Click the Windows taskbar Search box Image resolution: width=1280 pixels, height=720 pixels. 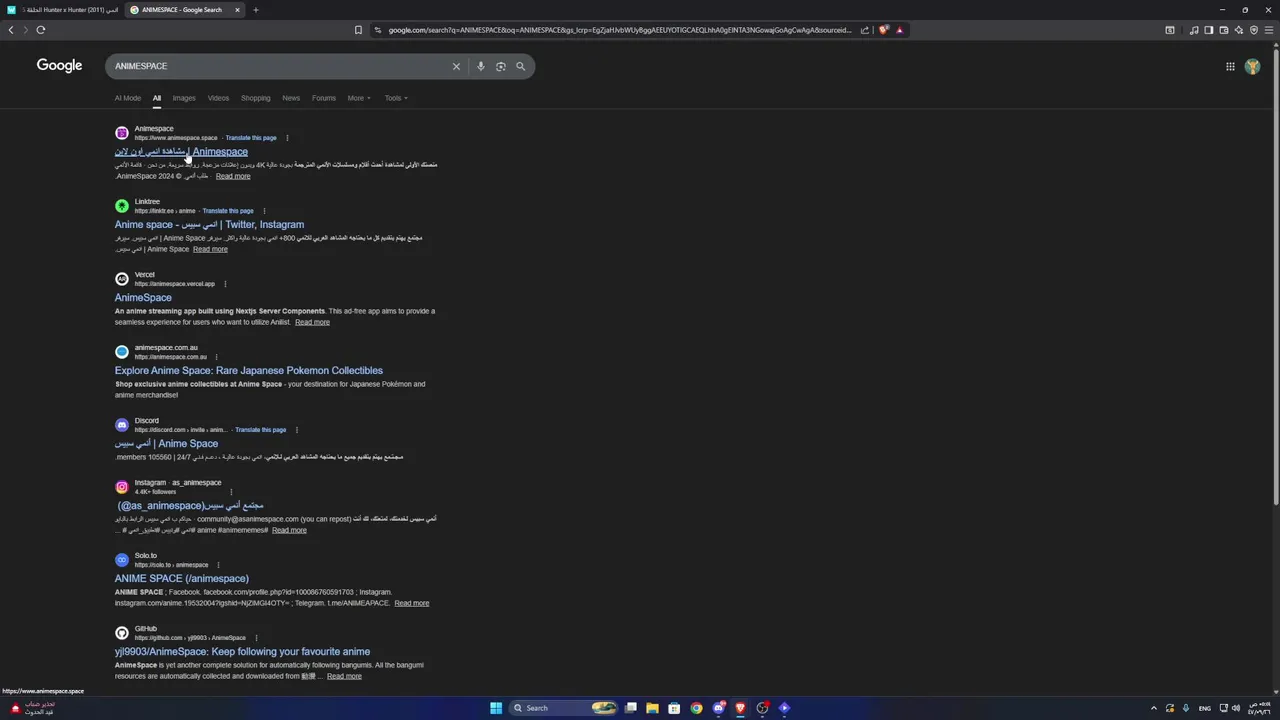point(564,708)
